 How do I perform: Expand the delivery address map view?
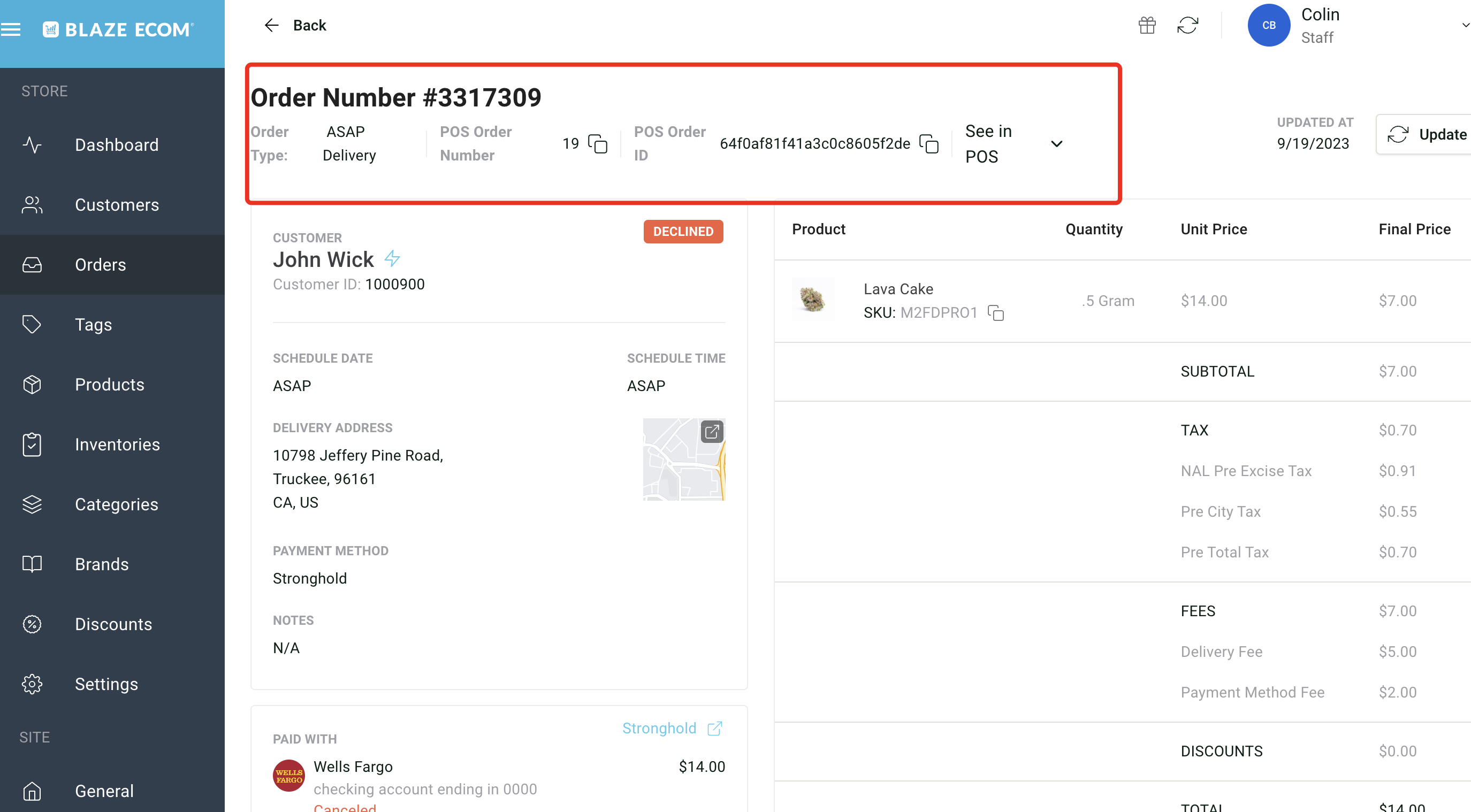(x=712, y=432)
